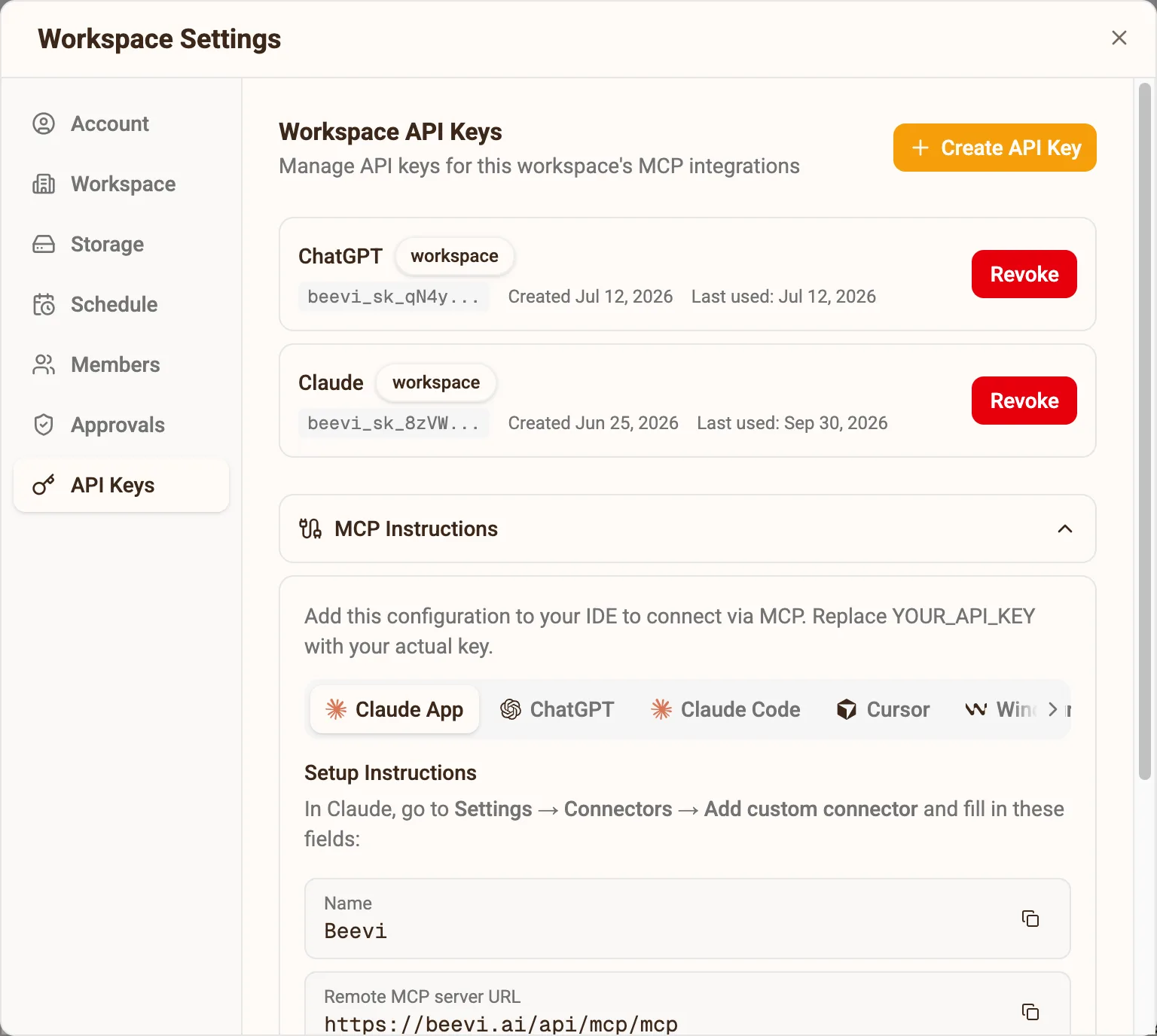Switch to the Cursor tab
The width and height of the screenshot is (1157, 1036).
point(883,709)
